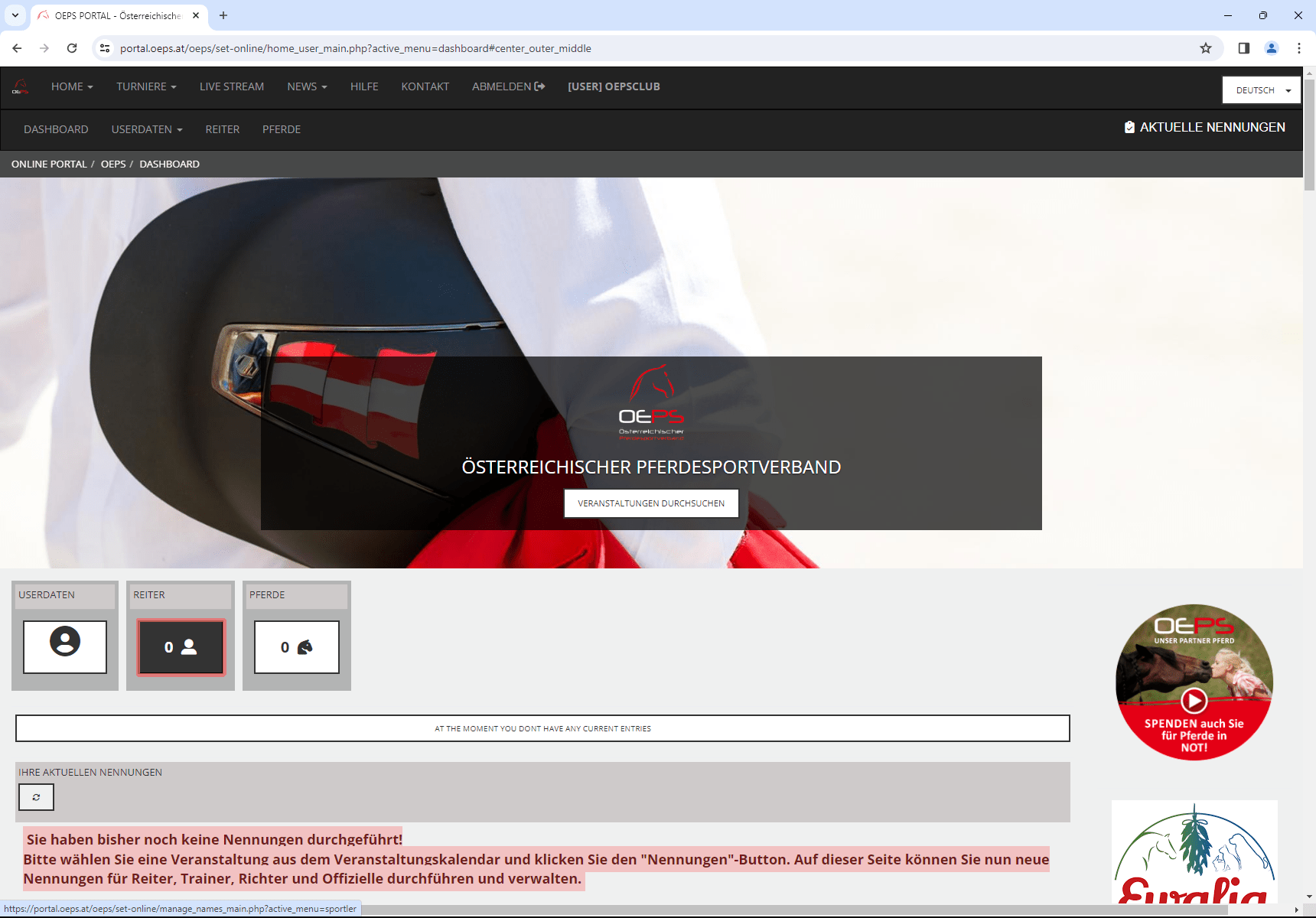
Task: Open the LIVE STREAM menu item
Action: (x=231, y=86)
